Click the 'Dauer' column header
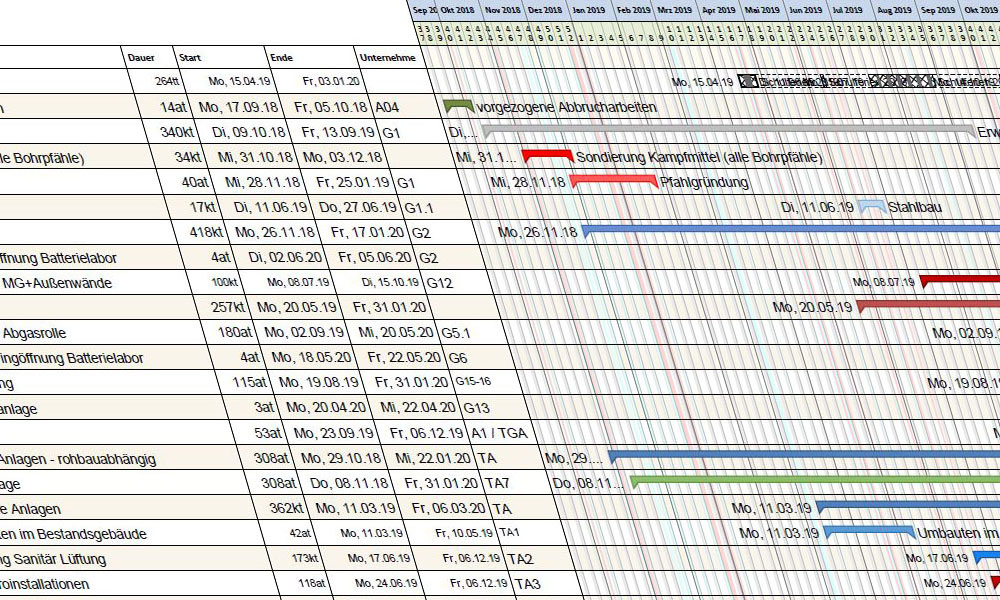The height and width of the screenshot is (600, 1000). click(x=142, y=58)
